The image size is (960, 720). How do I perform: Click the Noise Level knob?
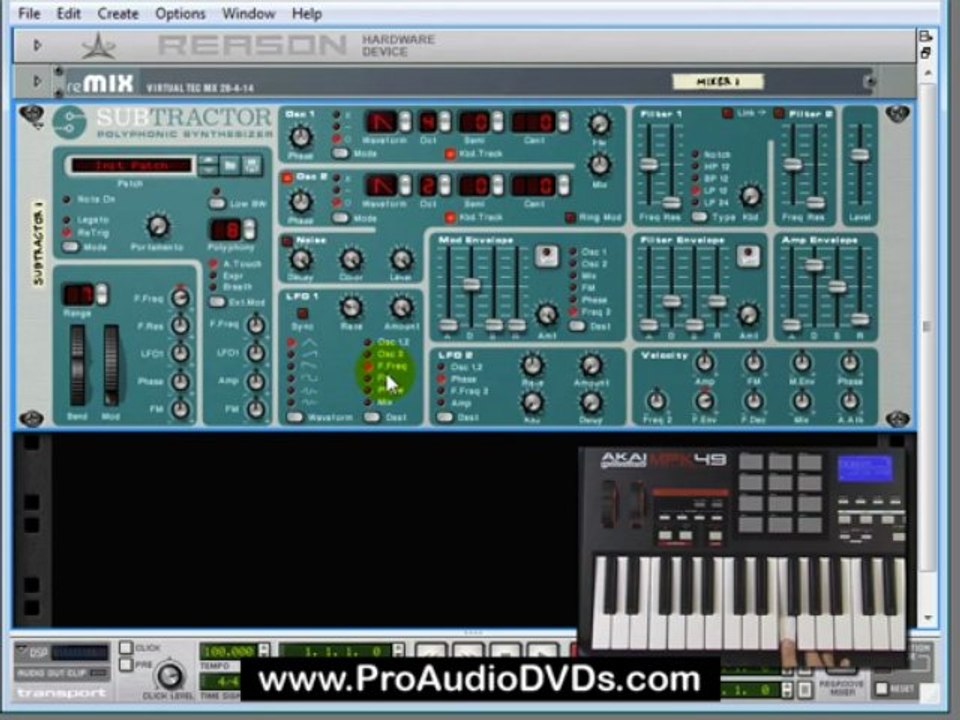tap(401, 260)
